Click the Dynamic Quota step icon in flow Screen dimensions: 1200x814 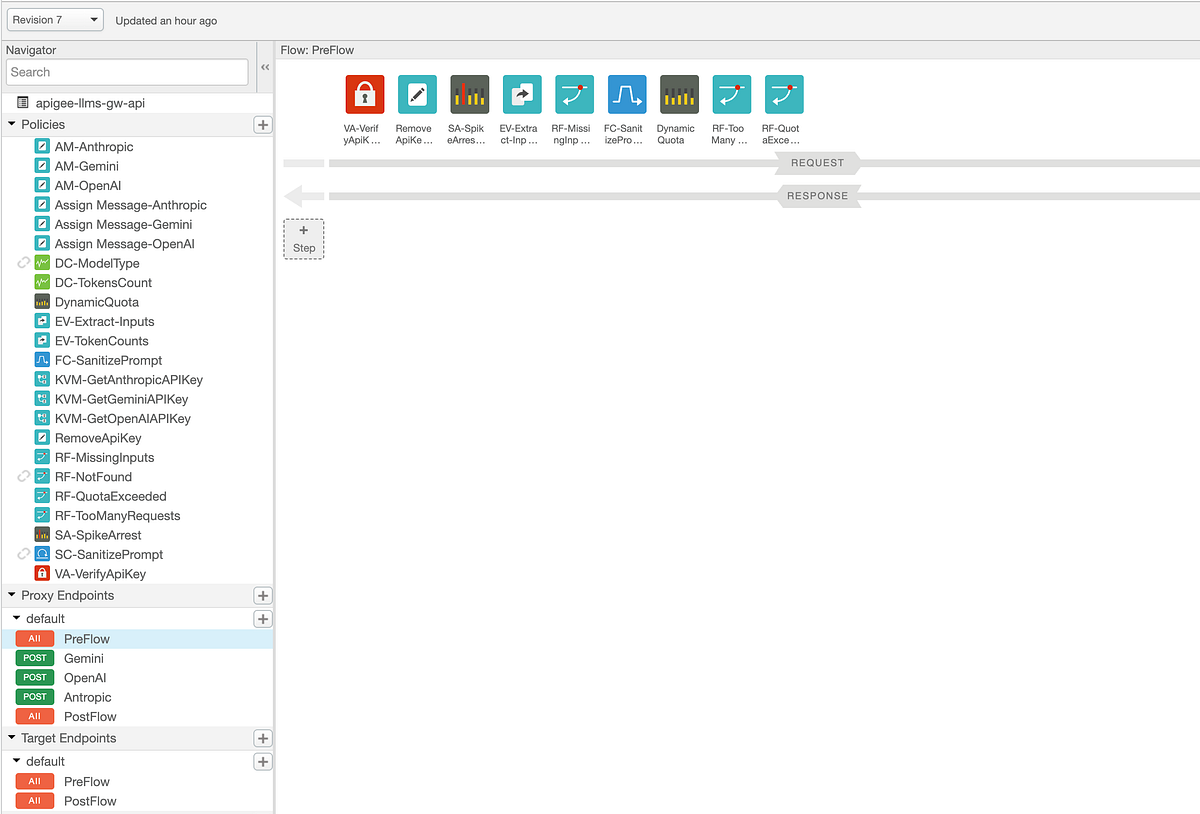[x=679, y=95]
